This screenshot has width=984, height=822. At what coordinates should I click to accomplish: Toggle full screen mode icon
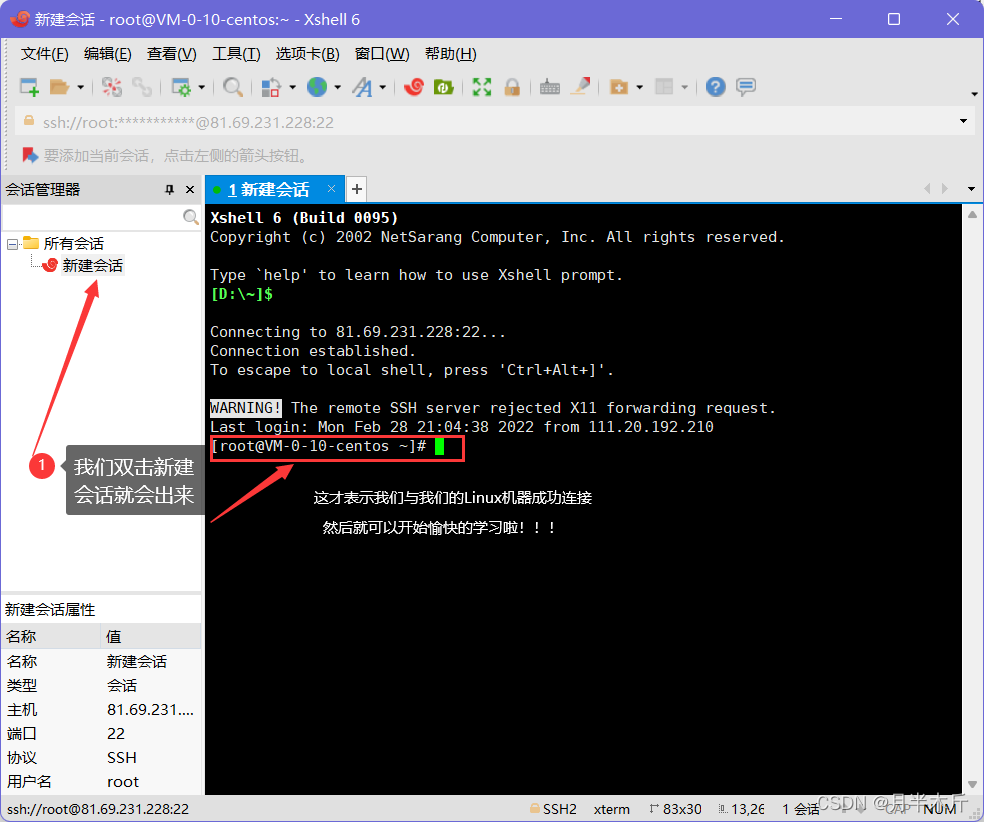[482, 87]
